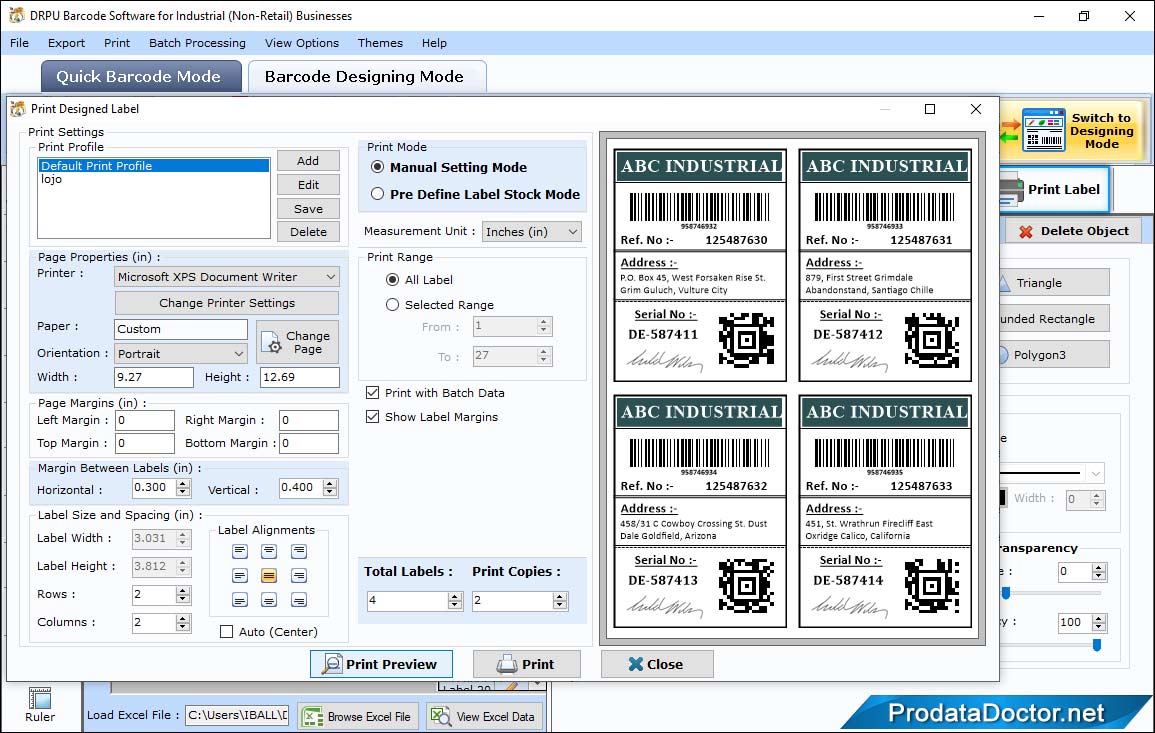Click the Close button at bottom
Screen dimensions: 1155x733
(x=657, y=664)
